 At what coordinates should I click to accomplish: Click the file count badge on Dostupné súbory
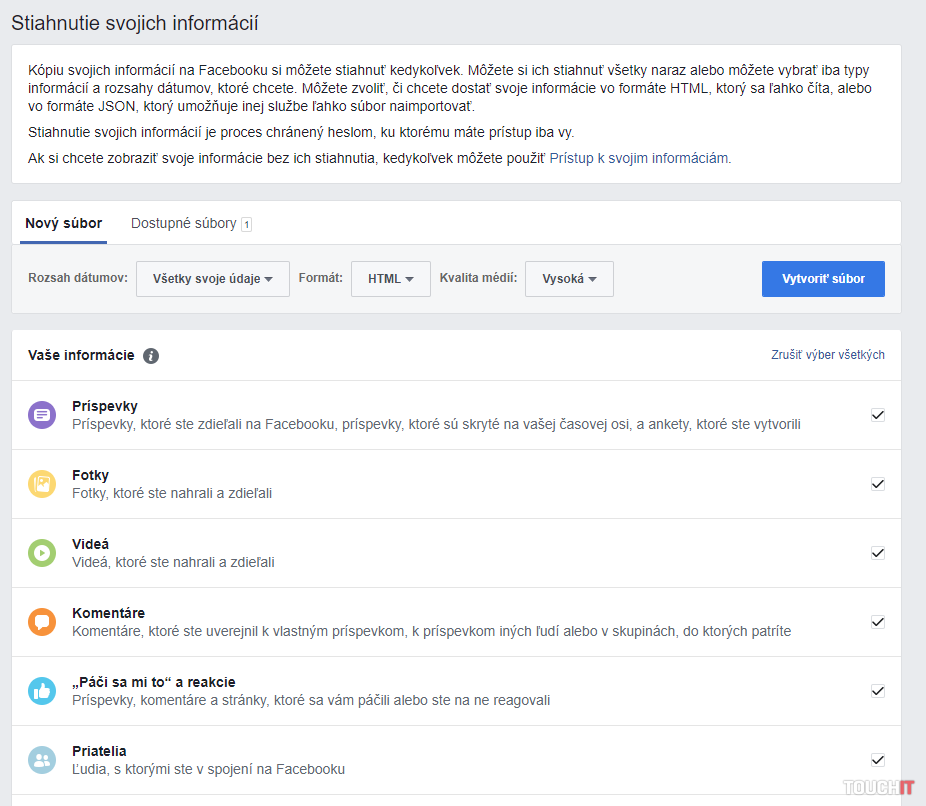coord(246,224)
